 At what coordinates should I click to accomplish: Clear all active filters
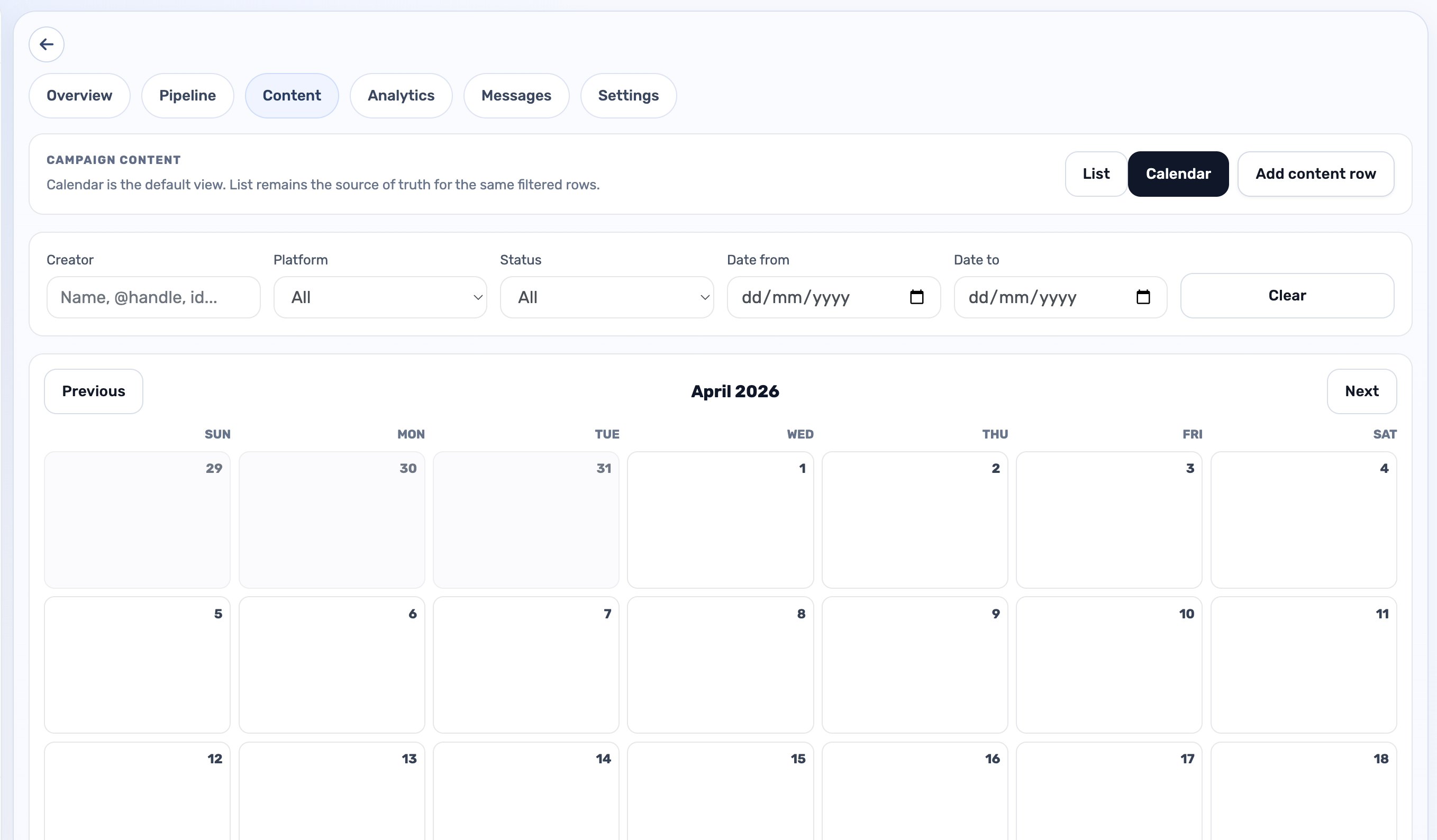click(x=1287, y=295)
